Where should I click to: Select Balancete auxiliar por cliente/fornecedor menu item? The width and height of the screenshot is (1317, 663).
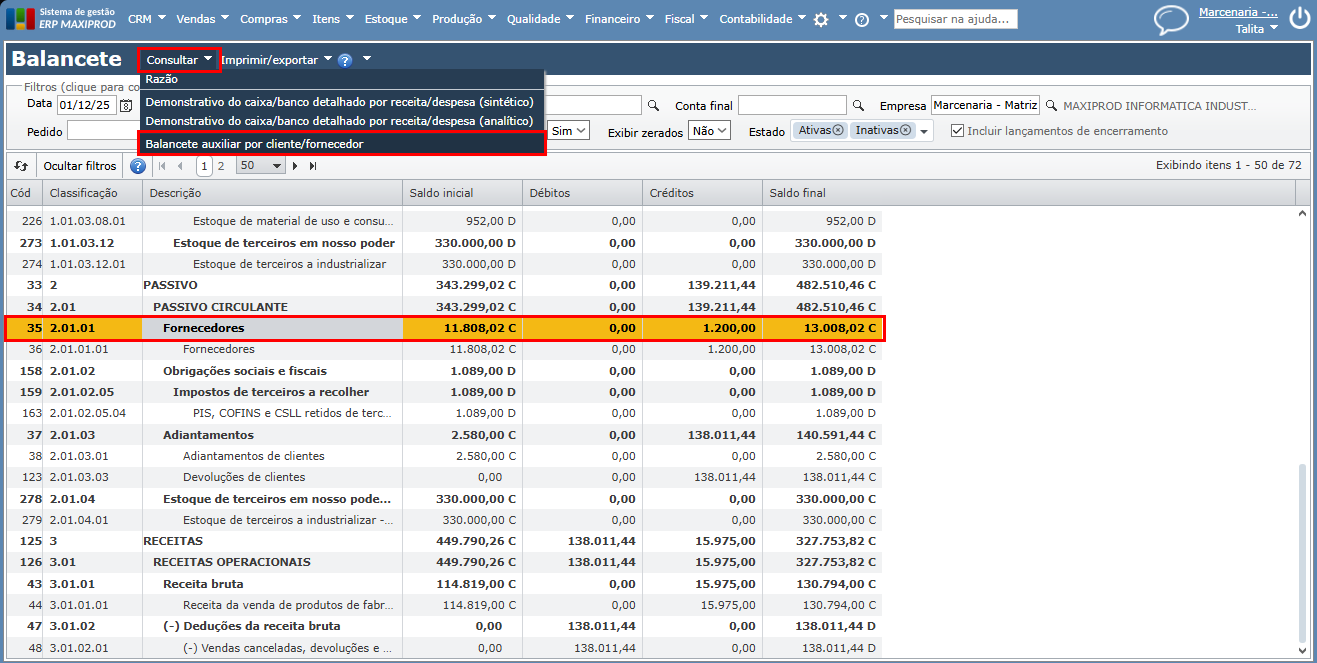coord(254,144)
